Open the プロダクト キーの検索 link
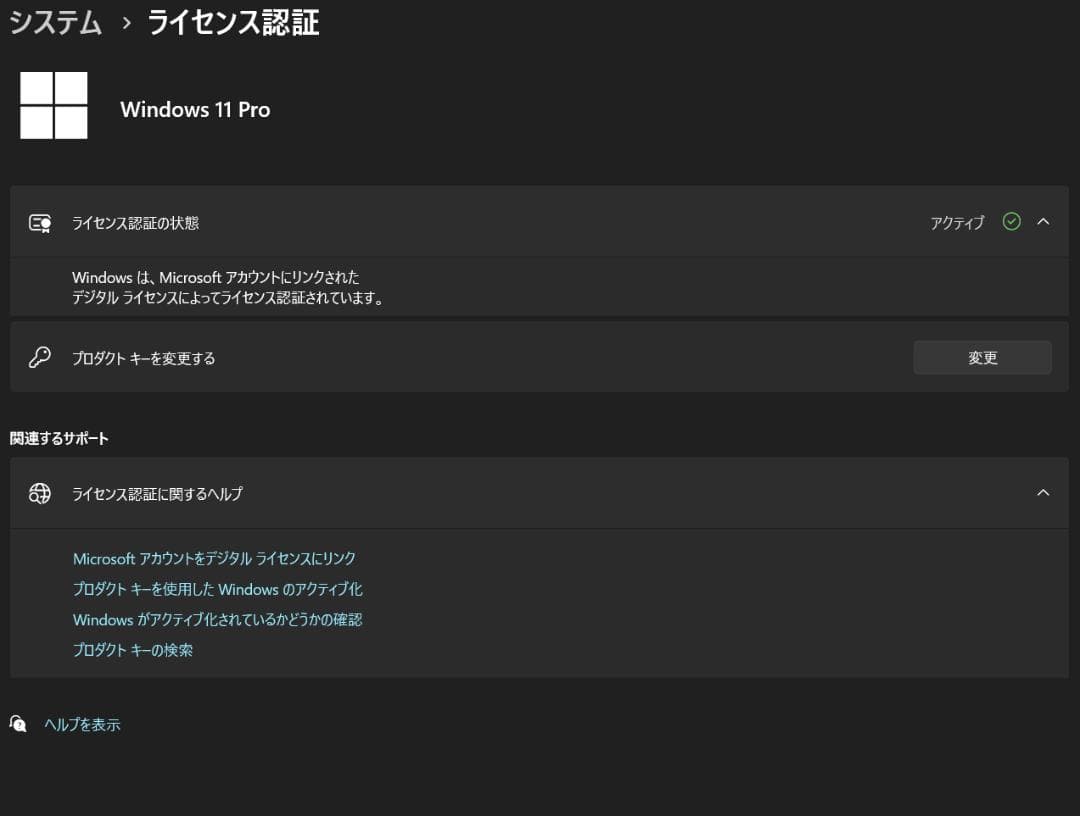The width and height of the screenshot is (1080, 816). pyautogui.click(x=133, y=650)
